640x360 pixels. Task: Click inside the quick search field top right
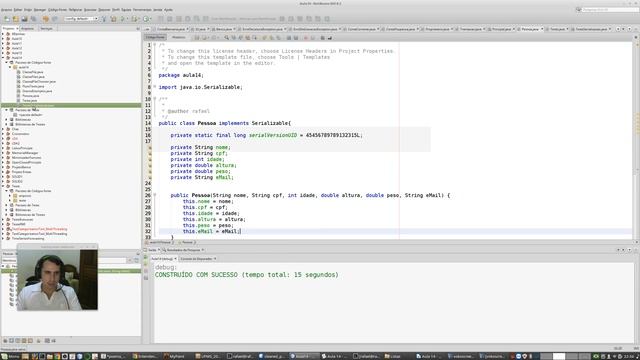[x=609, y=9]
